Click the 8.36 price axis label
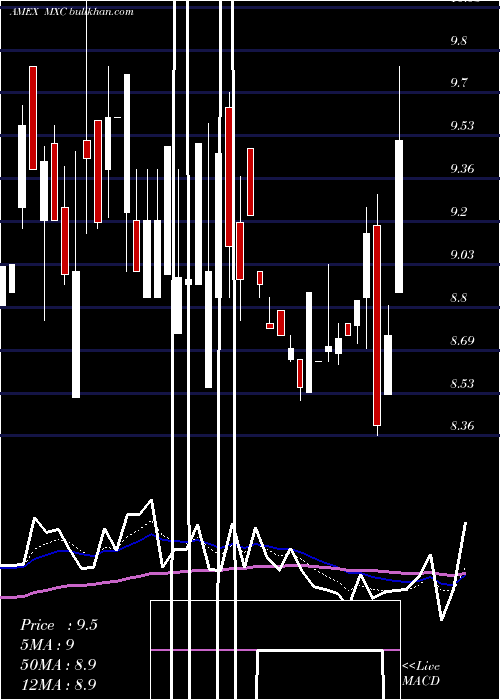Screen dimensions: 500x700 tap(462, 426)
